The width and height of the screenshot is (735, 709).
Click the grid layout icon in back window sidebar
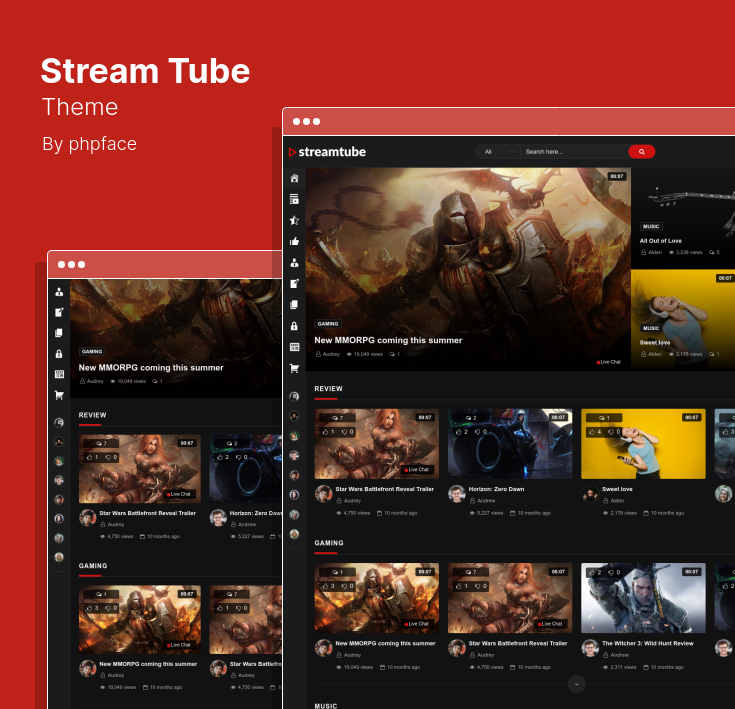click(x=59, y=374)
